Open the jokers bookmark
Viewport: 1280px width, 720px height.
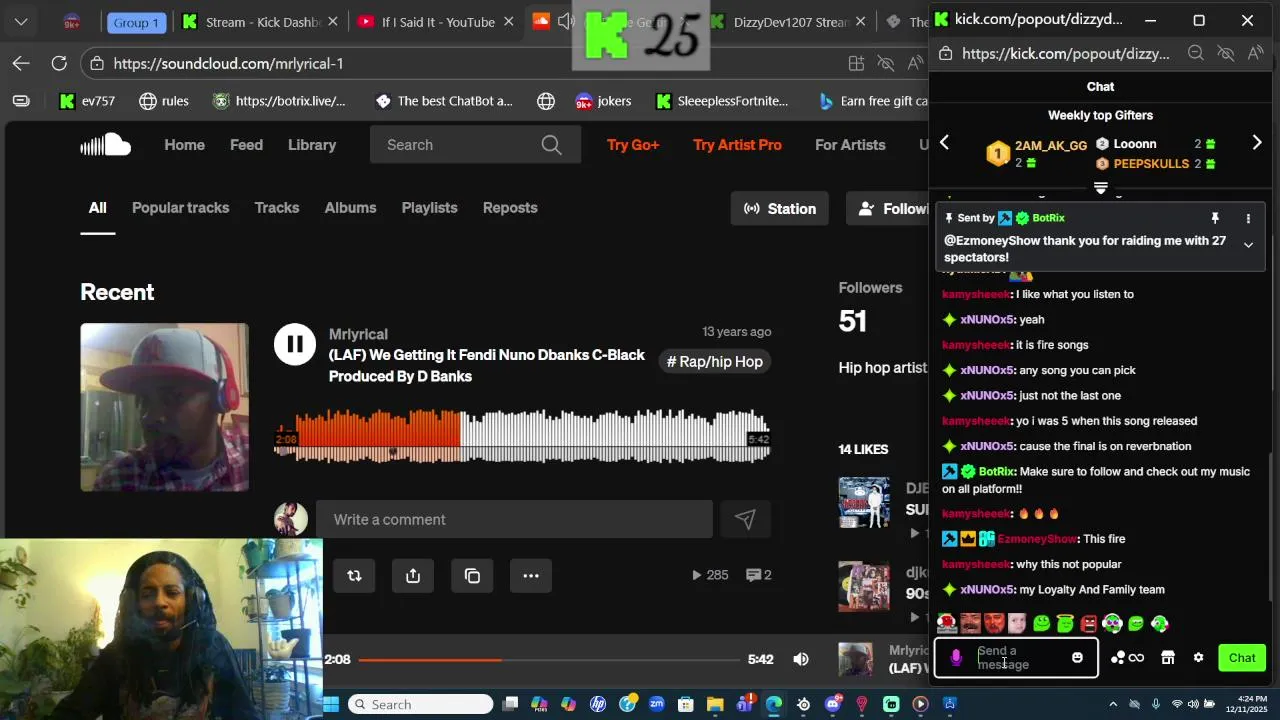point(603,101)
